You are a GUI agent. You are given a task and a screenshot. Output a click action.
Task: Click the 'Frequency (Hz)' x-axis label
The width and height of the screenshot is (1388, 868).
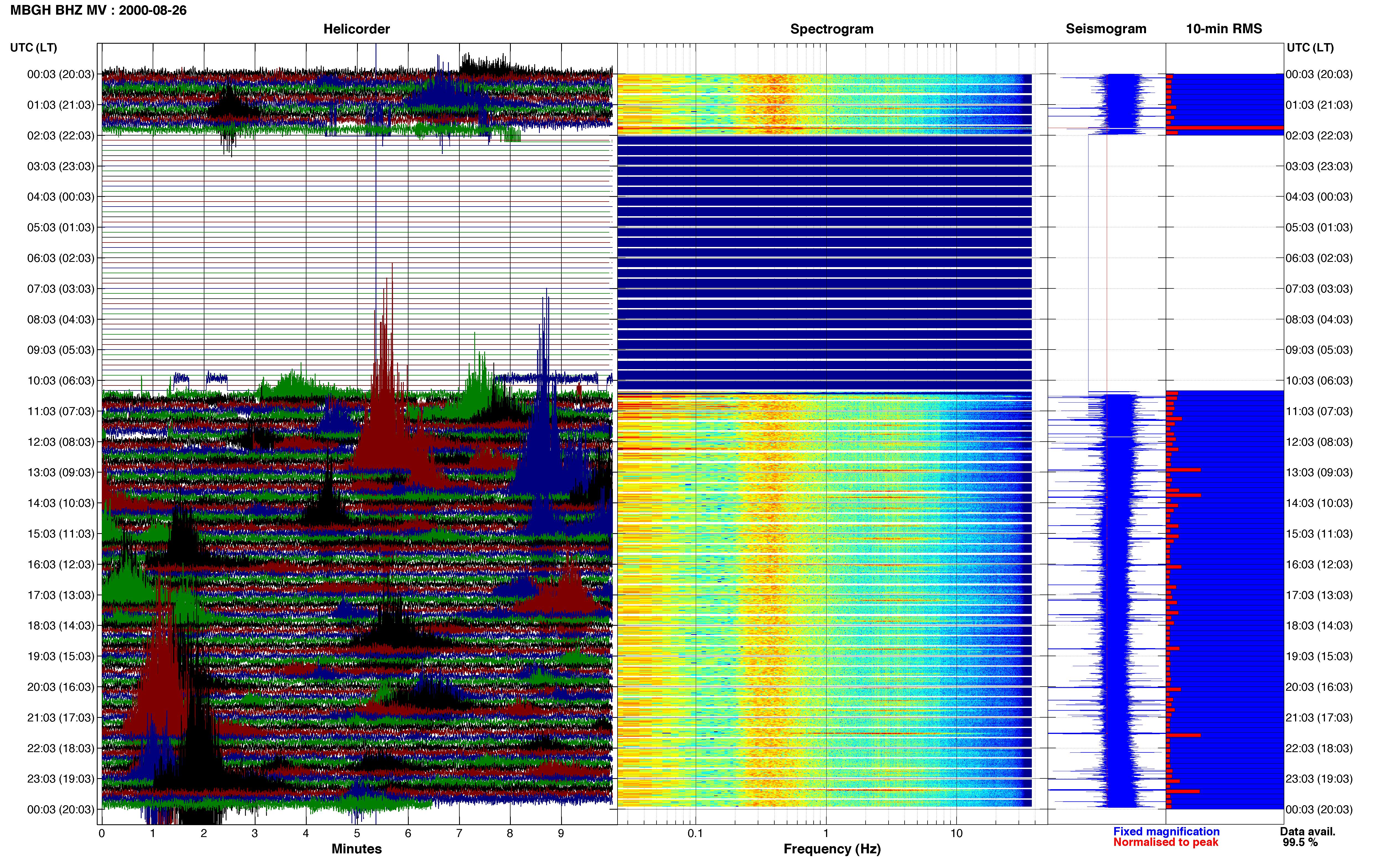(832, 849)
